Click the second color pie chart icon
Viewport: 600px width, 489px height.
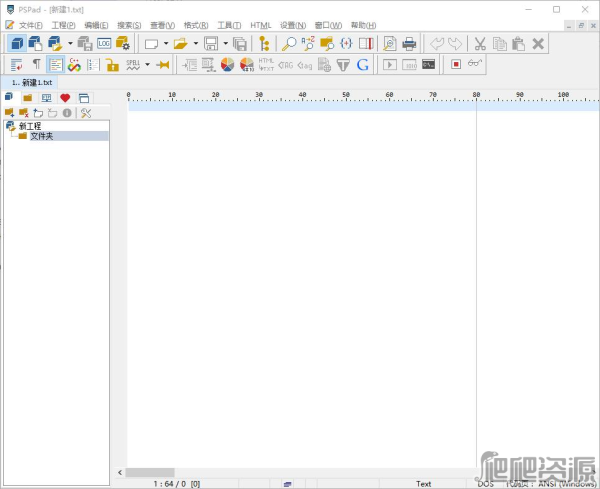pyautogui.click(x=247, y=65)
